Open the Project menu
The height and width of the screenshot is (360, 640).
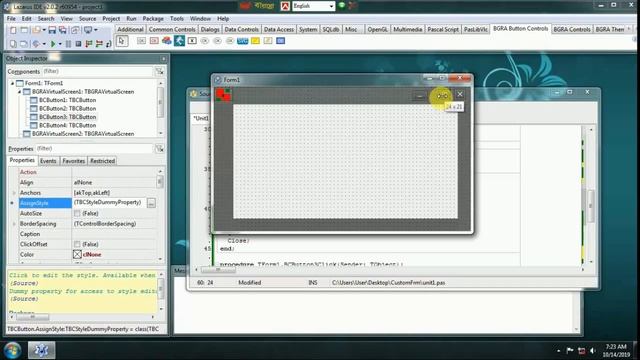tap(111, 19)
